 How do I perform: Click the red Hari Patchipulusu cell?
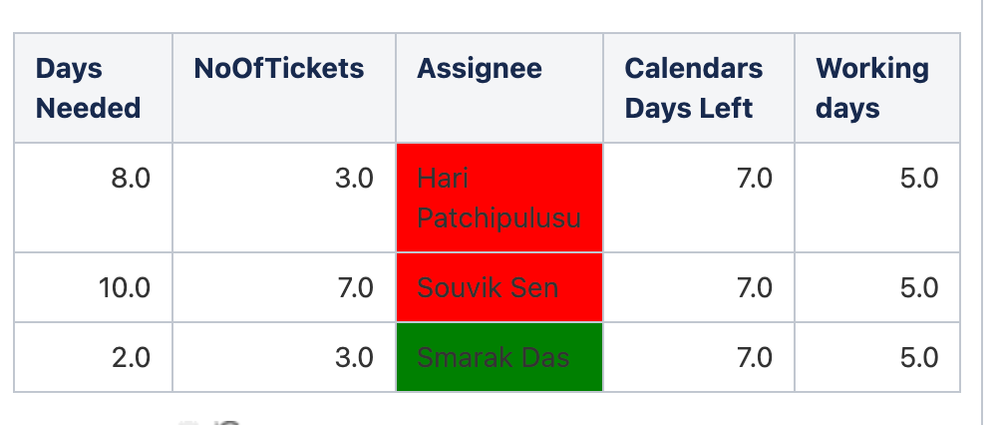pyautogui.click(x=500, y=198)
